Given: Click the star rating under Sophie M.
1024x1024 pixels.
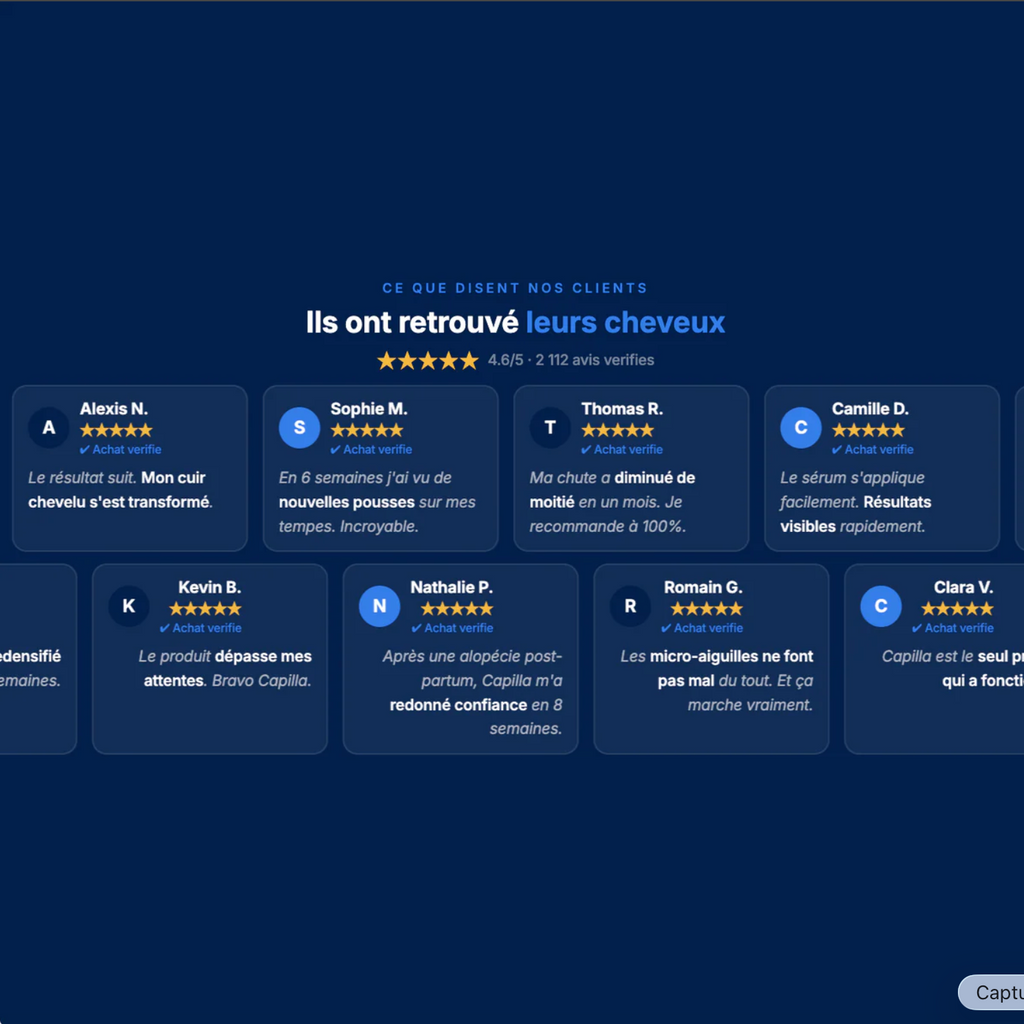Looking at the screenshot, I should tap(367, 430).
